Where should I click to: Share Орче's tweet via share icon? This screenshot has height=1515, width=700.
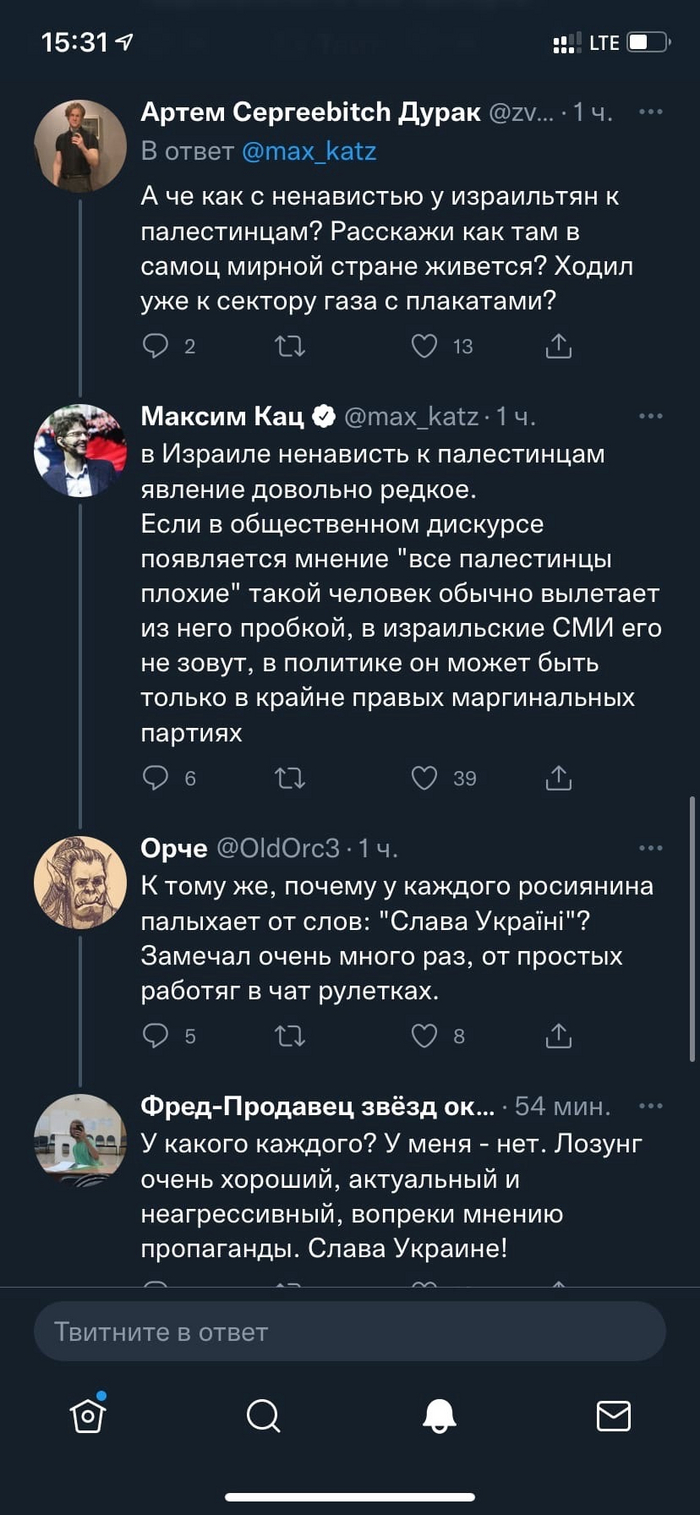click(558, 1035)
